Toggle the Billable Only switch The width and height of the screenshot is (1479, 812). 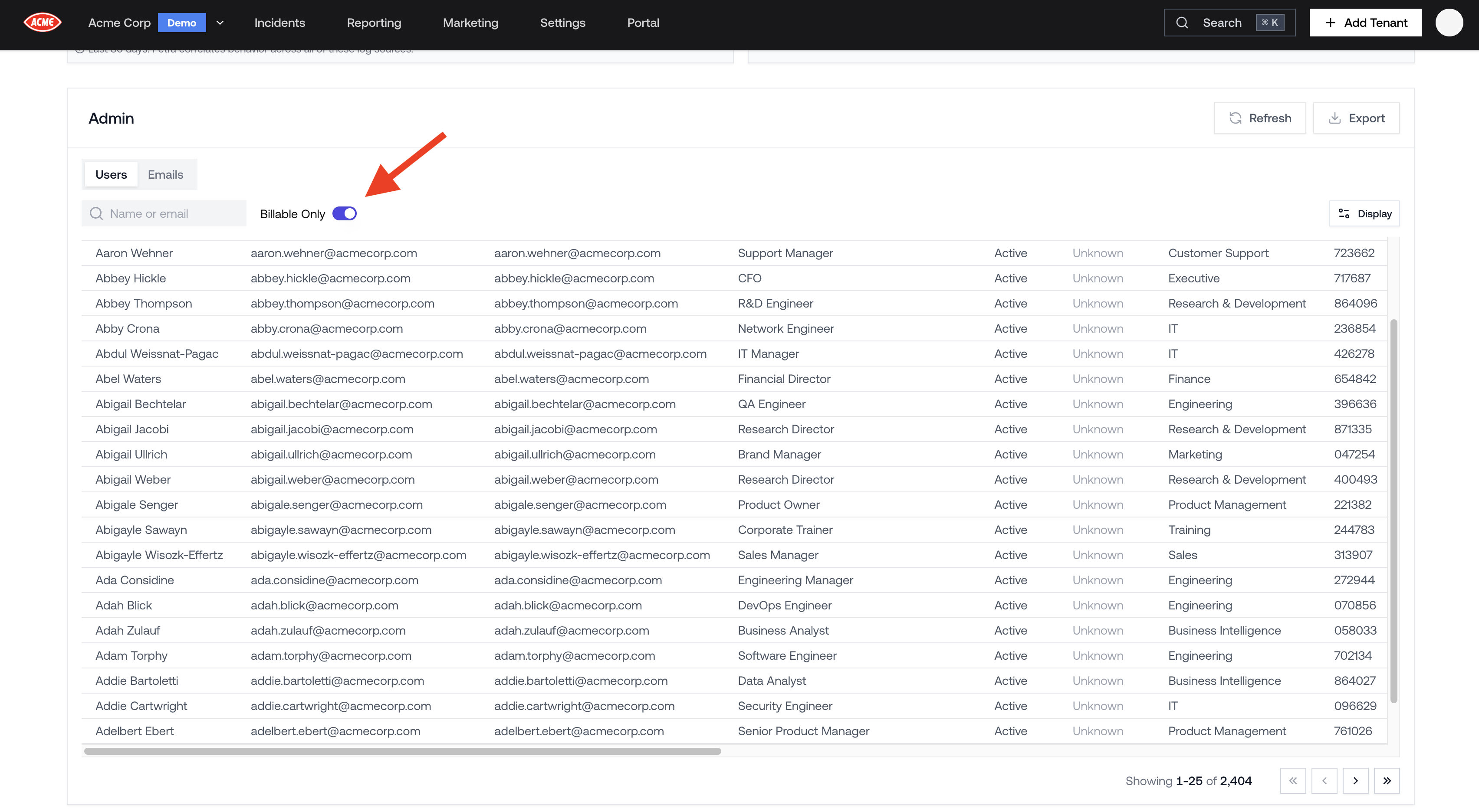click(x=345, y=213)
